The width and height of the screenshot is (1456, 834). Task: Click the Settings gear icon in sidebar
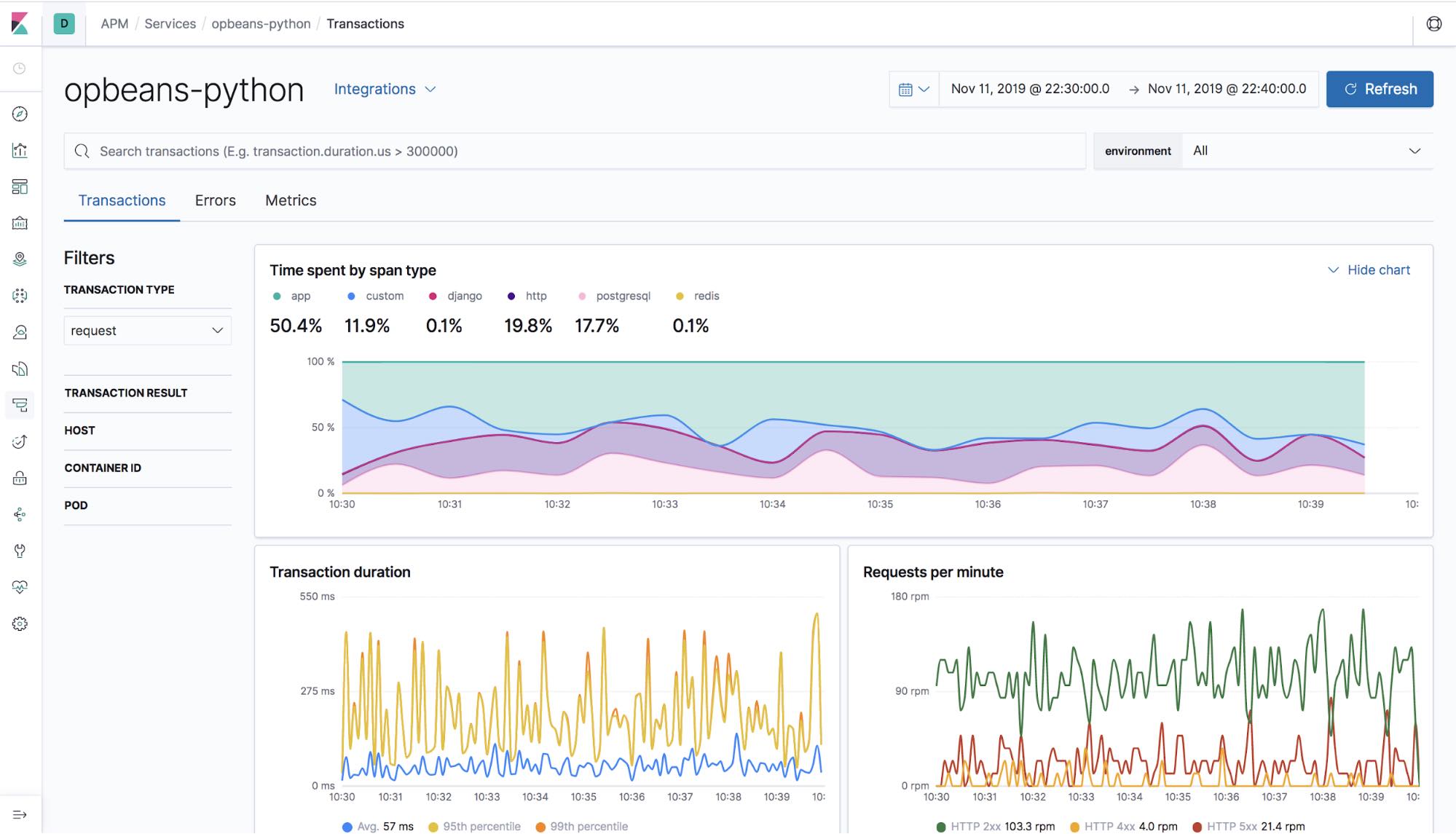[22, 624]
